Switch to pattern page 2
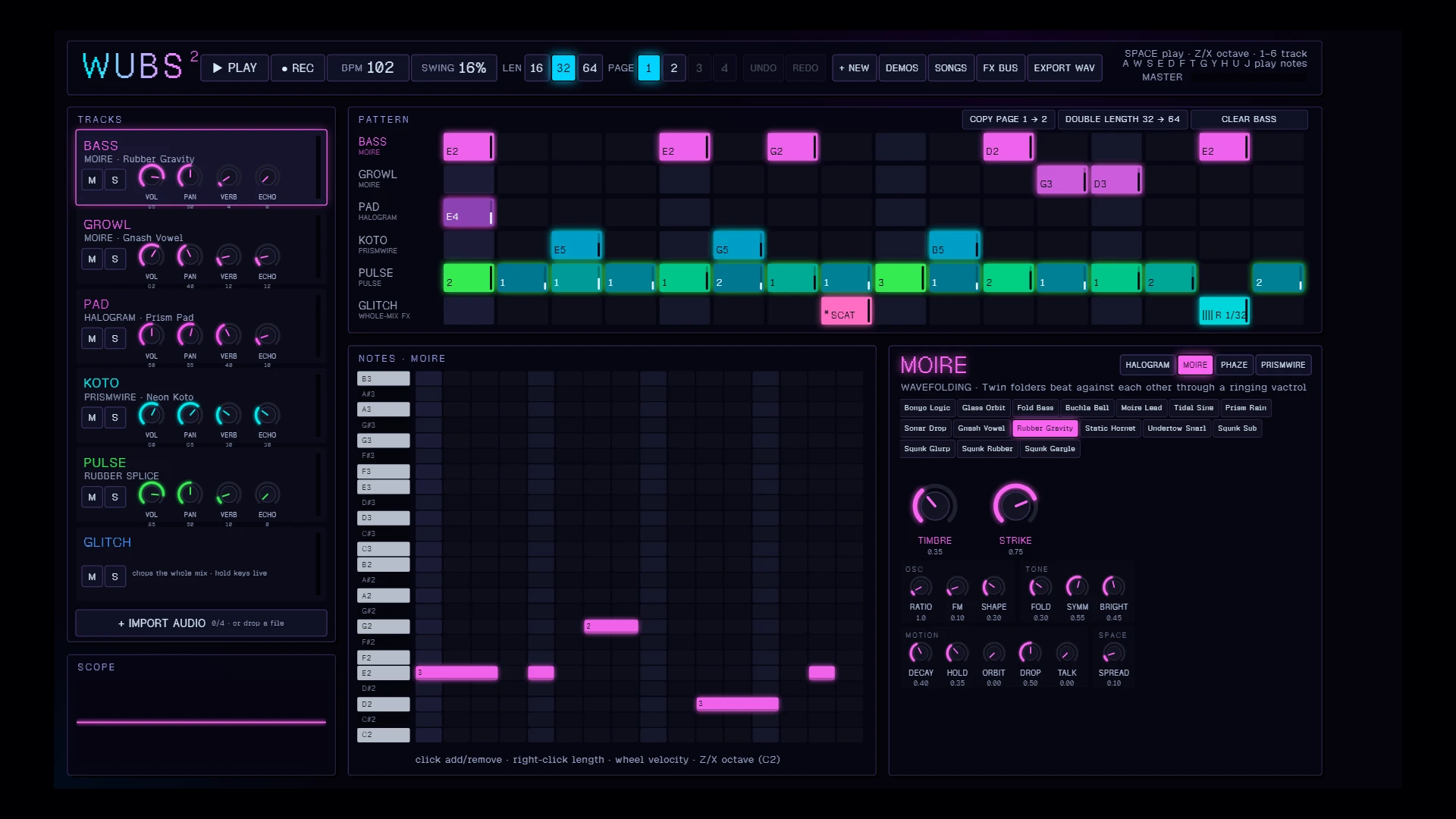This screenshot has height=819, width=1456. 673,68
